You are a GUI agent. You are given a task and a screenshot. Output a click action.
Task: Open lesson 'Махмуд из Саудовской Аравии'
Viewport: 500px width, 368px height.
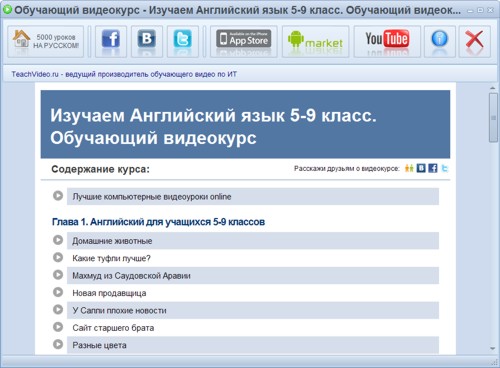point(253,276)
